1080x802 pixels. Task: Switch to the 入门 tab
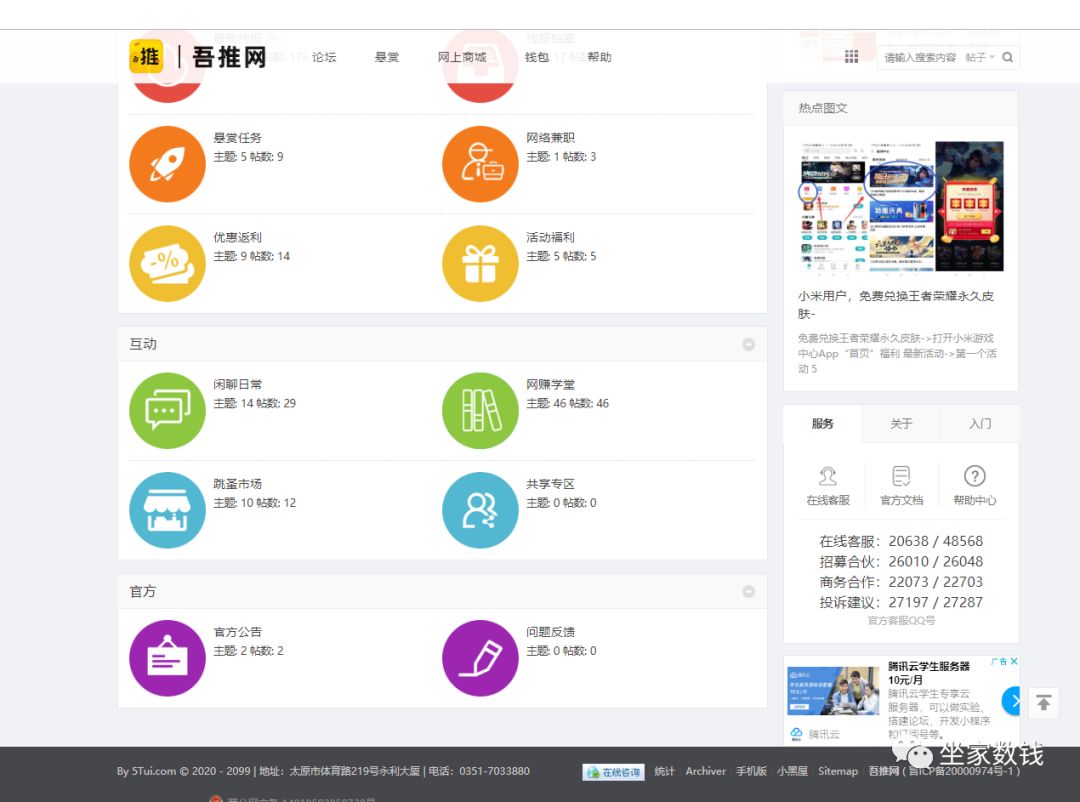coord(980,424)
